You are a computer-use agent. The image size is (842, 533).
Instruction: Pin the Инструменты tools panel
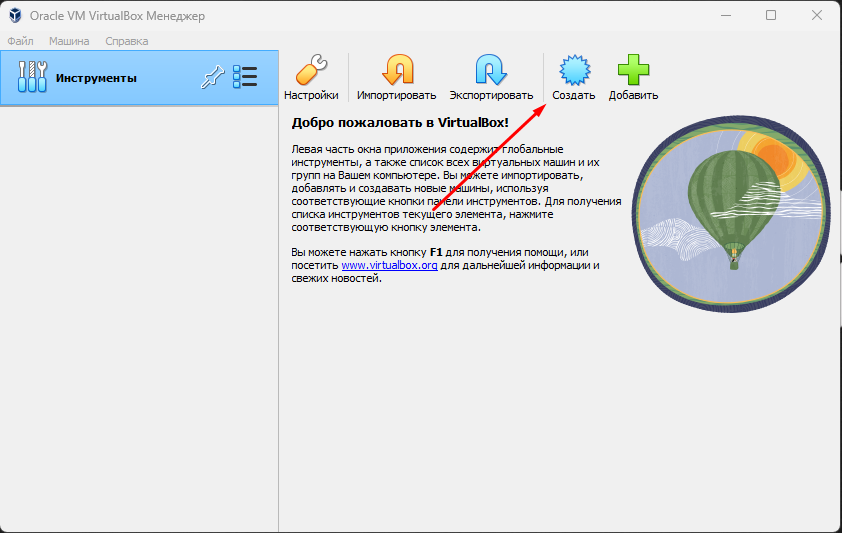coord(211,78)
